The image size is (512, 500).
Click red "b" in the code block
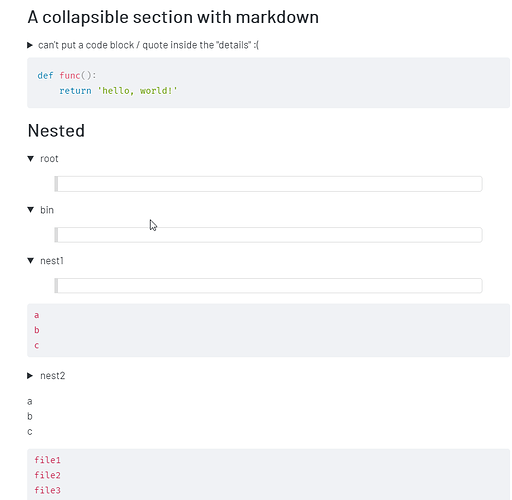pos(37,330)
